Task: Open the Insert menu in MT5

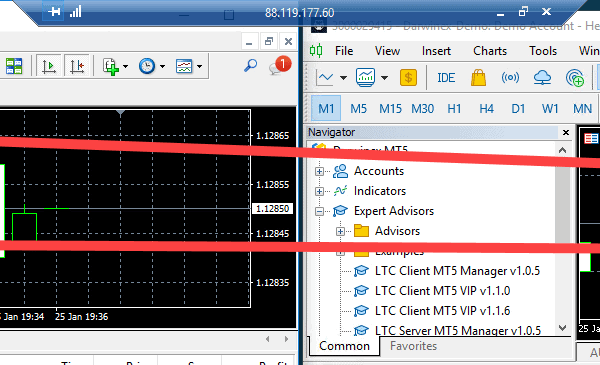Action: pos(436,51)
